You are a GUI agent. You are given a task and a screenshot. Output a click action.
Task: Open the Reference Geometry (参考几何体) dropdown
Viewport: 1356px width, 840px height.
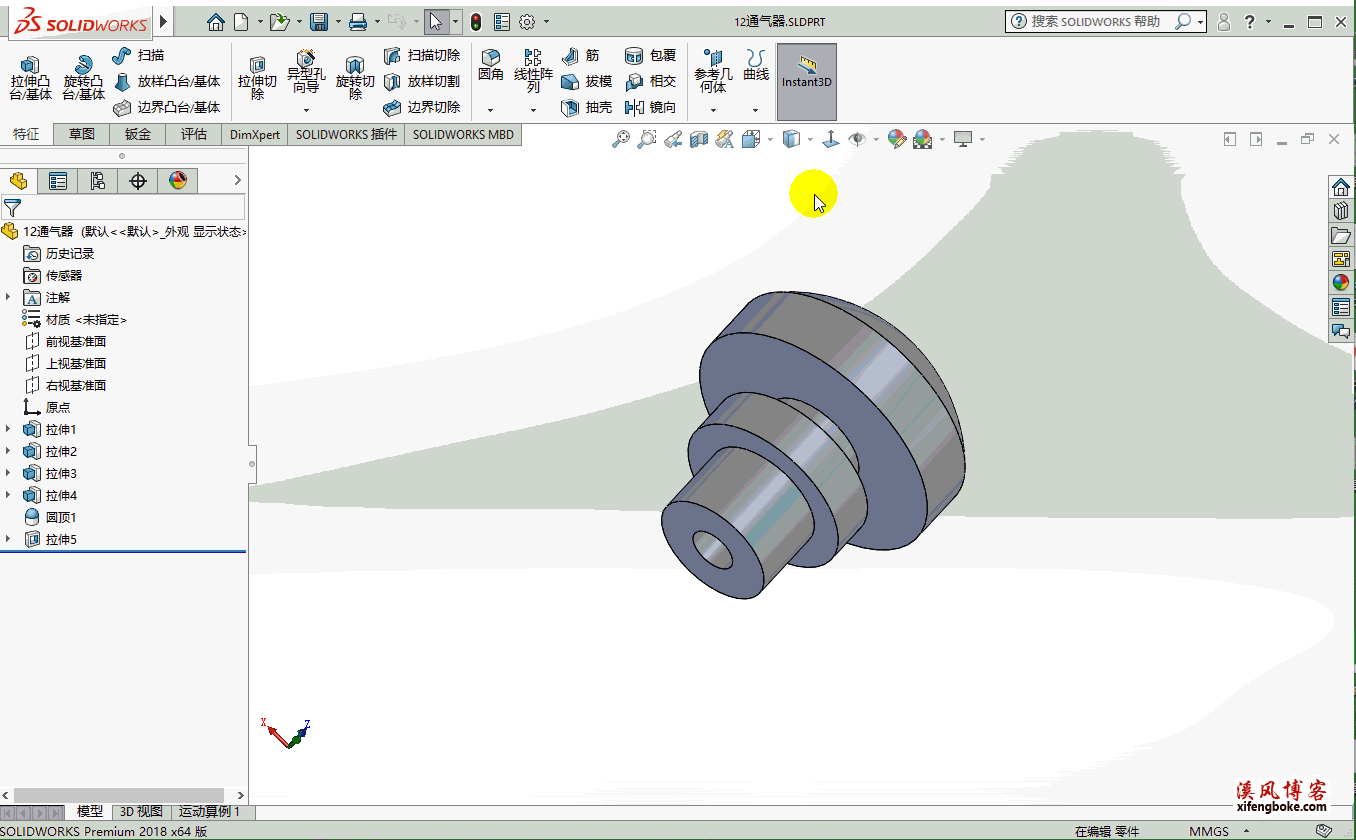[x=713, y=110]
